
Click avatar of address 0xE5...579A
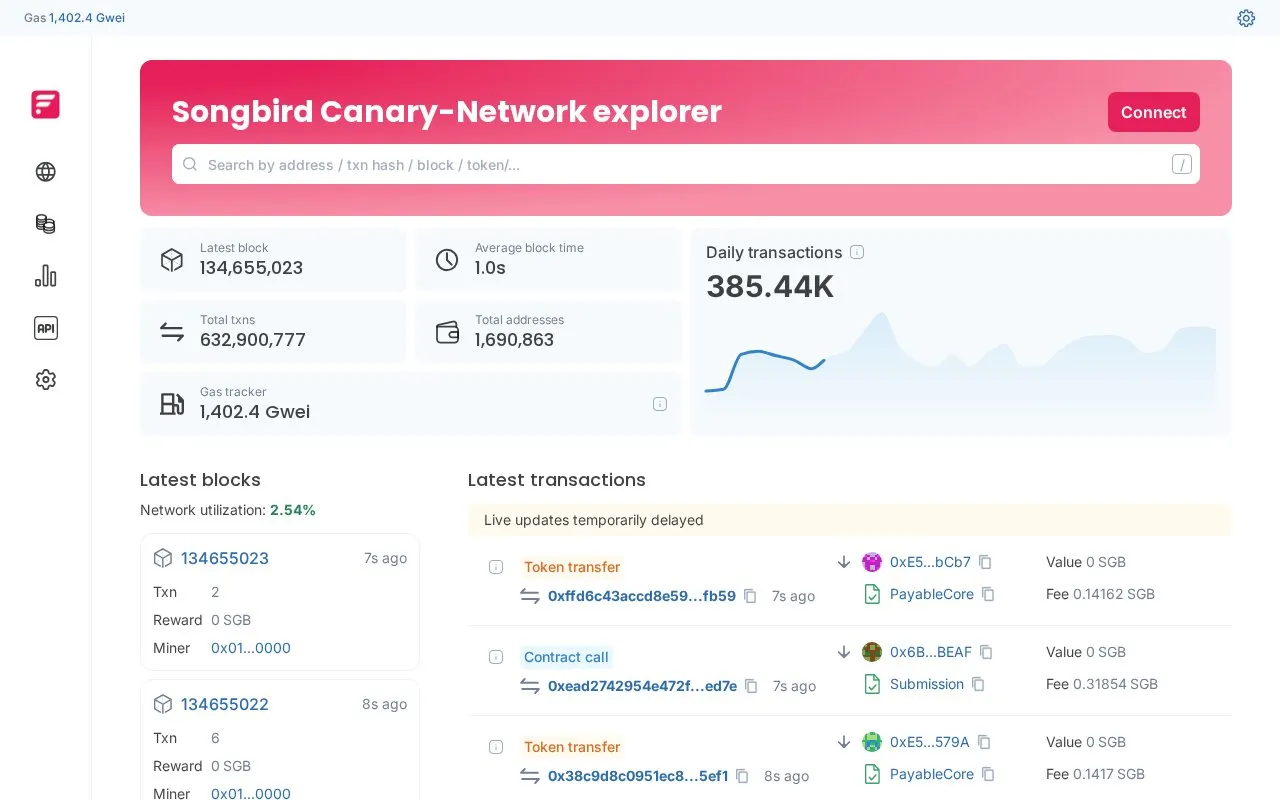pyautogui.click(x=872, y=742)
